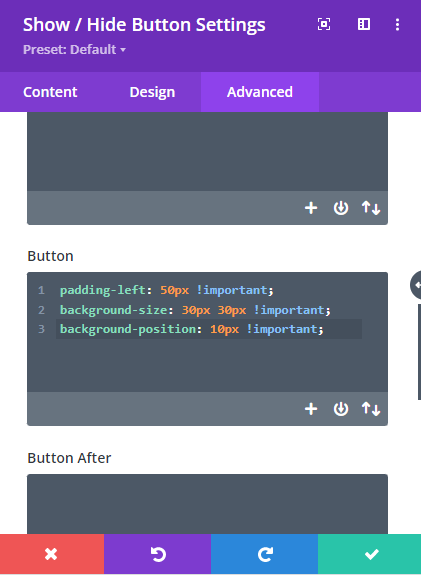Click plus icon in Button CSS editor

click(311, 409)
